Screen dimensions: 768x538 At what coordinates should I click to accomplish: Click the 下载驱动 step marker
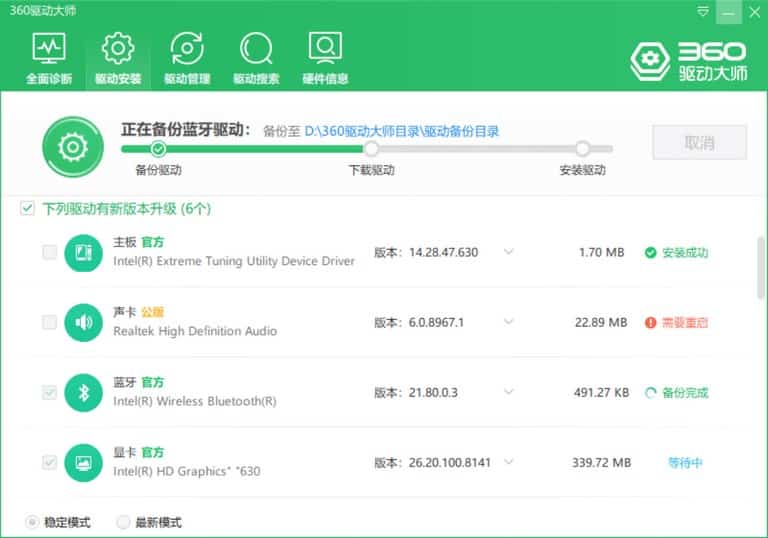coord(372,148)
